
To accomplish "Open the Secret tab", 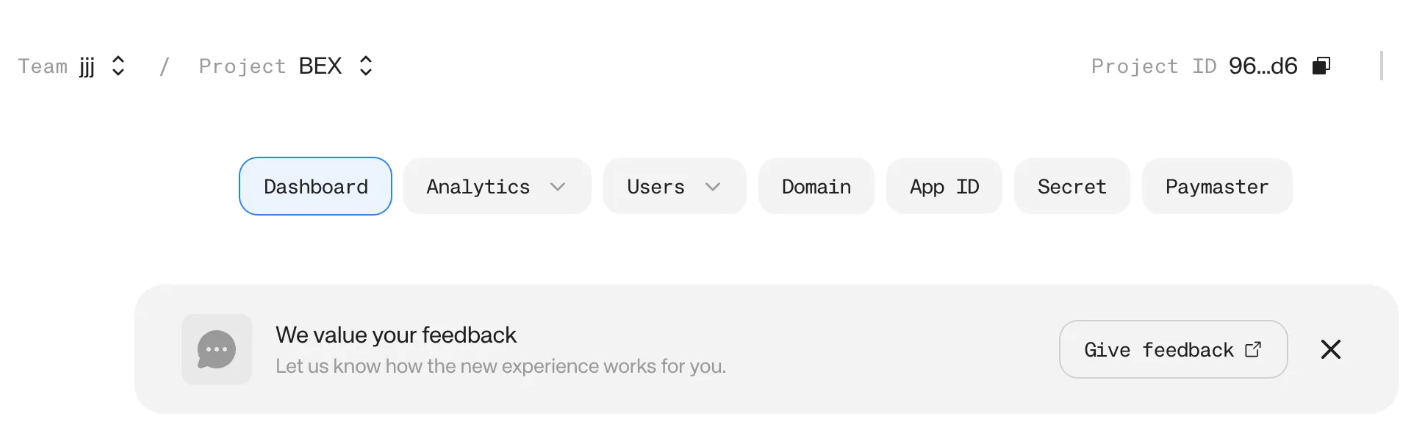I will pos(1072,186).
